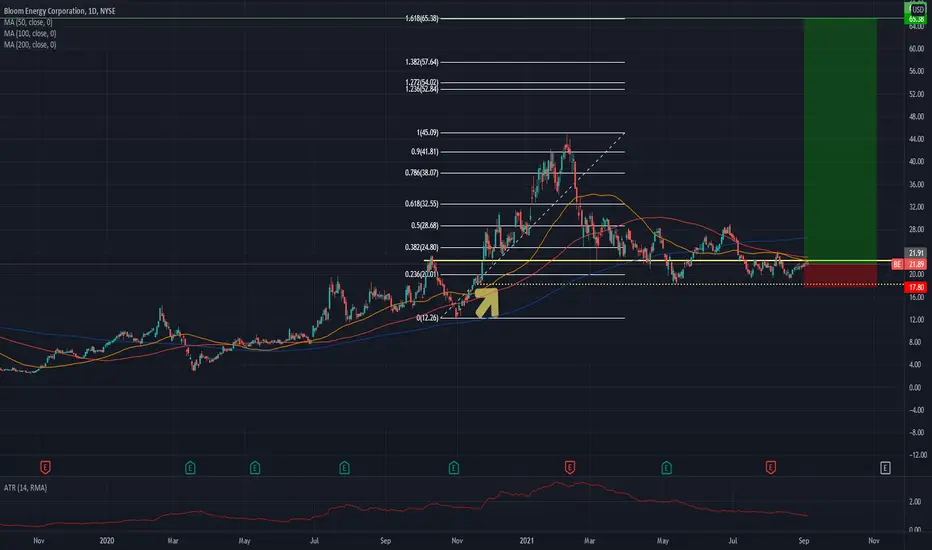Screen dimensions: 932x550
Task: Click the red earnings marker near Nov 2019
Action: (45, 468)
